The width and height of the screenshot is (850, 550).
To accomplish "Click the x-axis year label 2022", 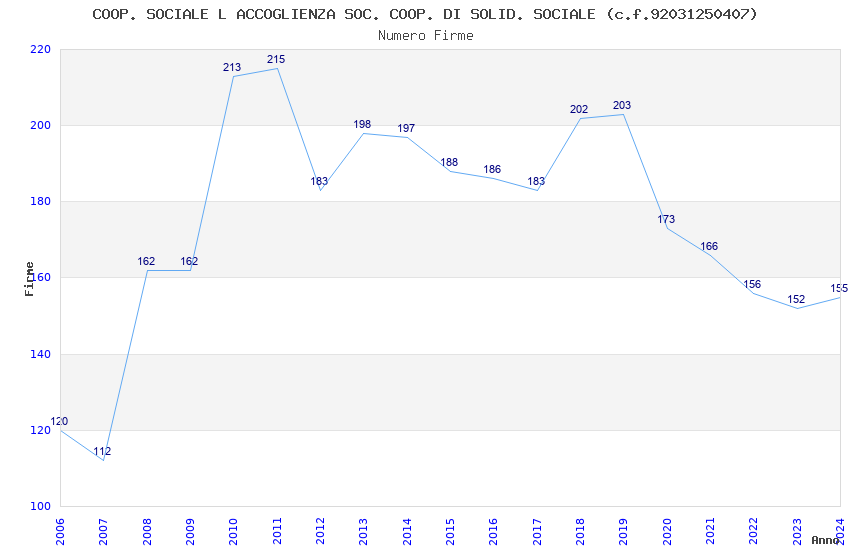I will click(x=754, y=532).
